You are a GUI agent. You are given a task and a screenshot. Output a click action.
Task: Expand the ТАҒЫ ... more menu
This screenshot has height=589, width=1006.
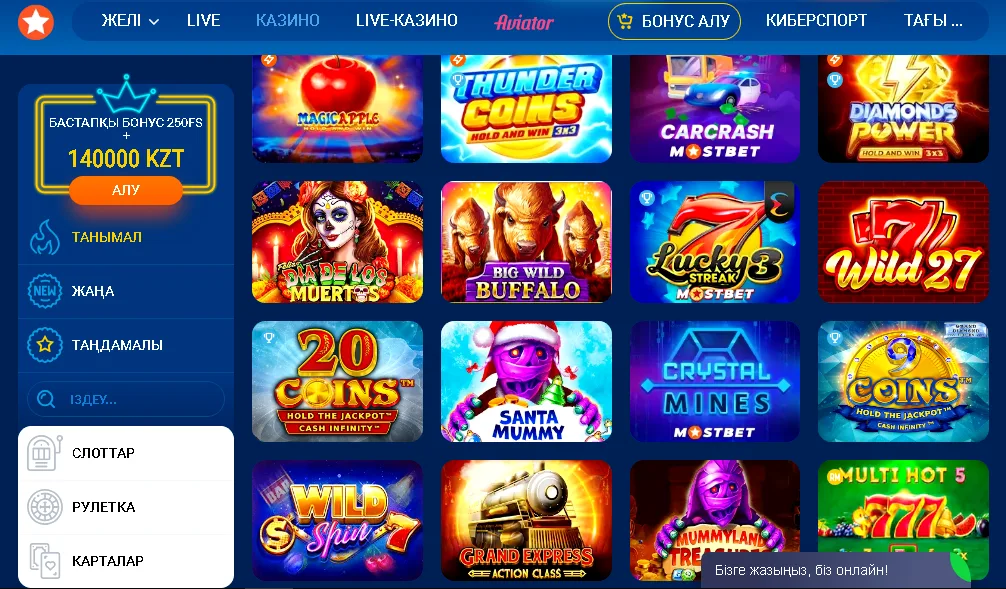pyautogui.click(x=933, y=21)
